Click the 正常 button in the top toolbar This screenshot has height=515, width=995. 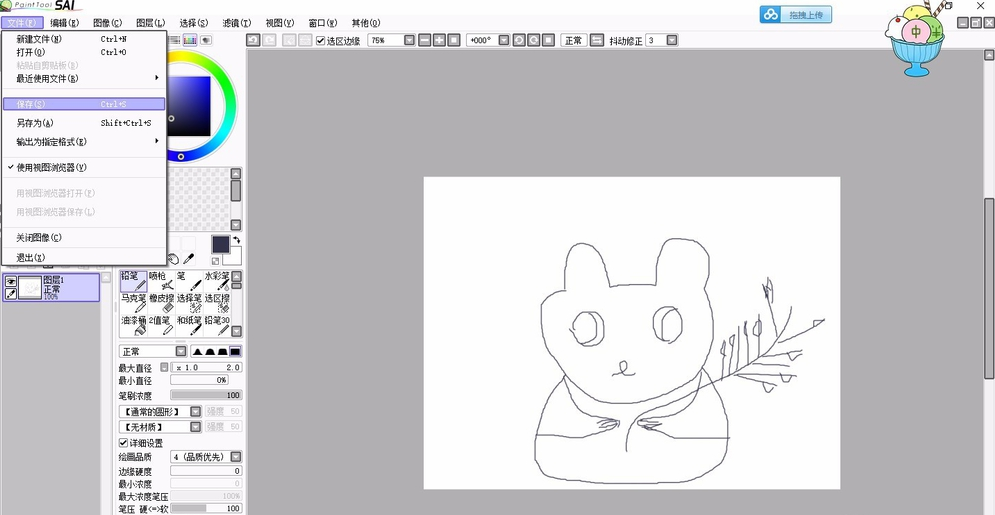coord(573,41)
